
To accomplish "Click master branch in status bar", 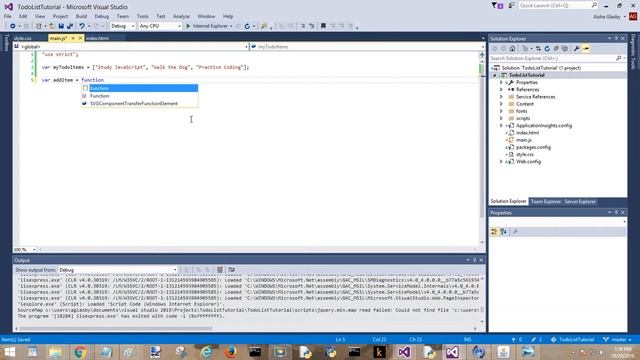I will click(618, 340).
